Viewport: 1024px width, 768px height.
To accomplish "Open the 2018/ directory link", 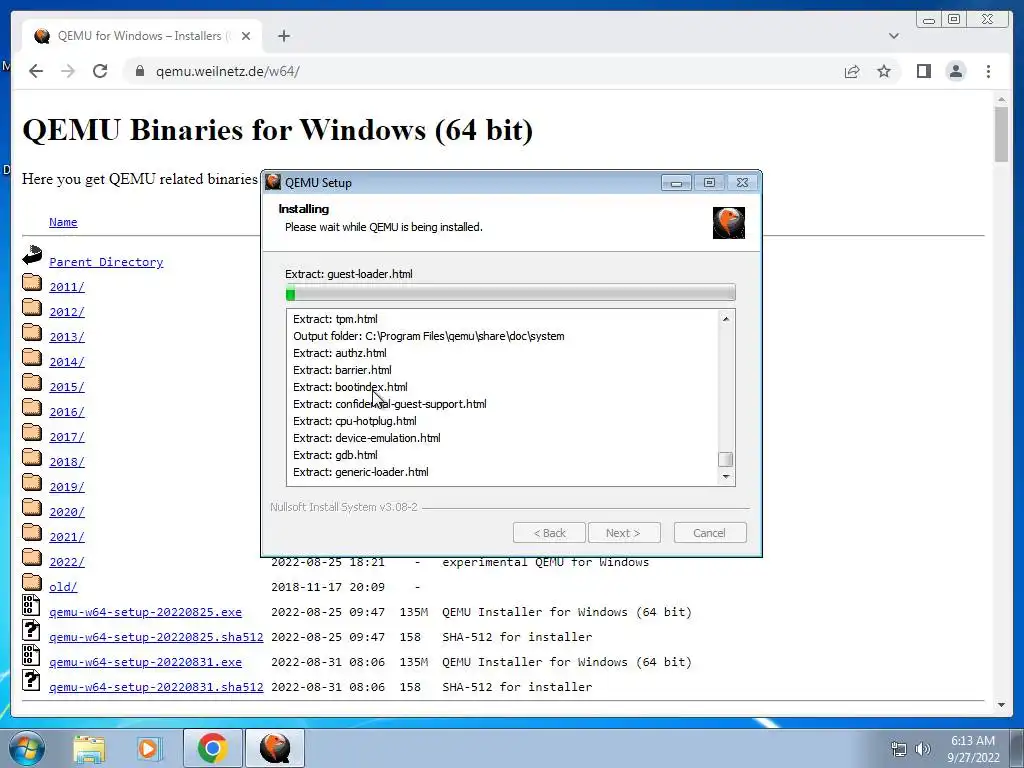I will click(x=67, y=462).
